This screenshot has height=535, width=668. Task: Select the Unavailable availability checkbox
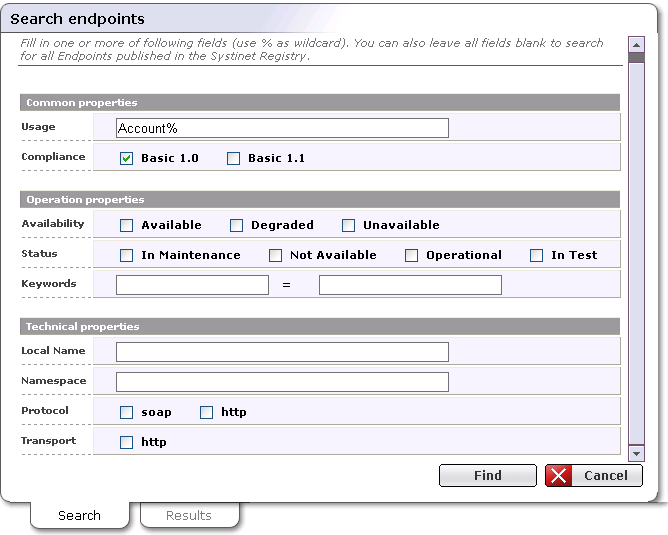point(348,225)
